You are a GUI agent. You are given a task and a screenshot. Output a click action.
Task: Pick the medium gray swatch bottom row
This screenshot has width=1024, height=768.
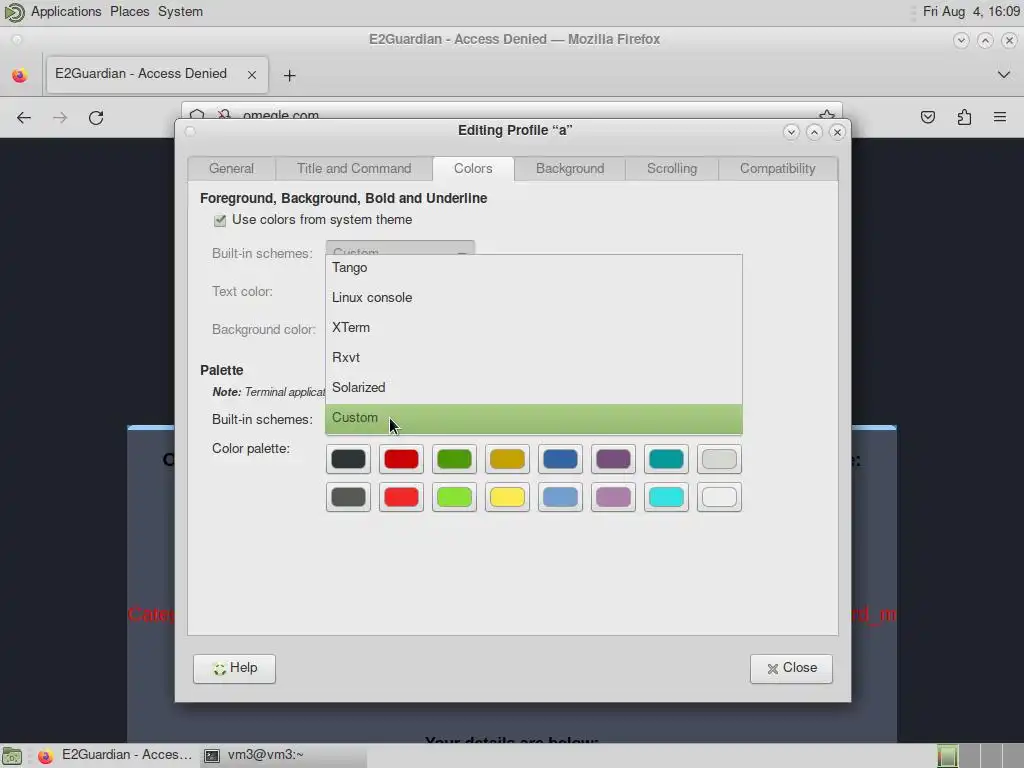348,497
